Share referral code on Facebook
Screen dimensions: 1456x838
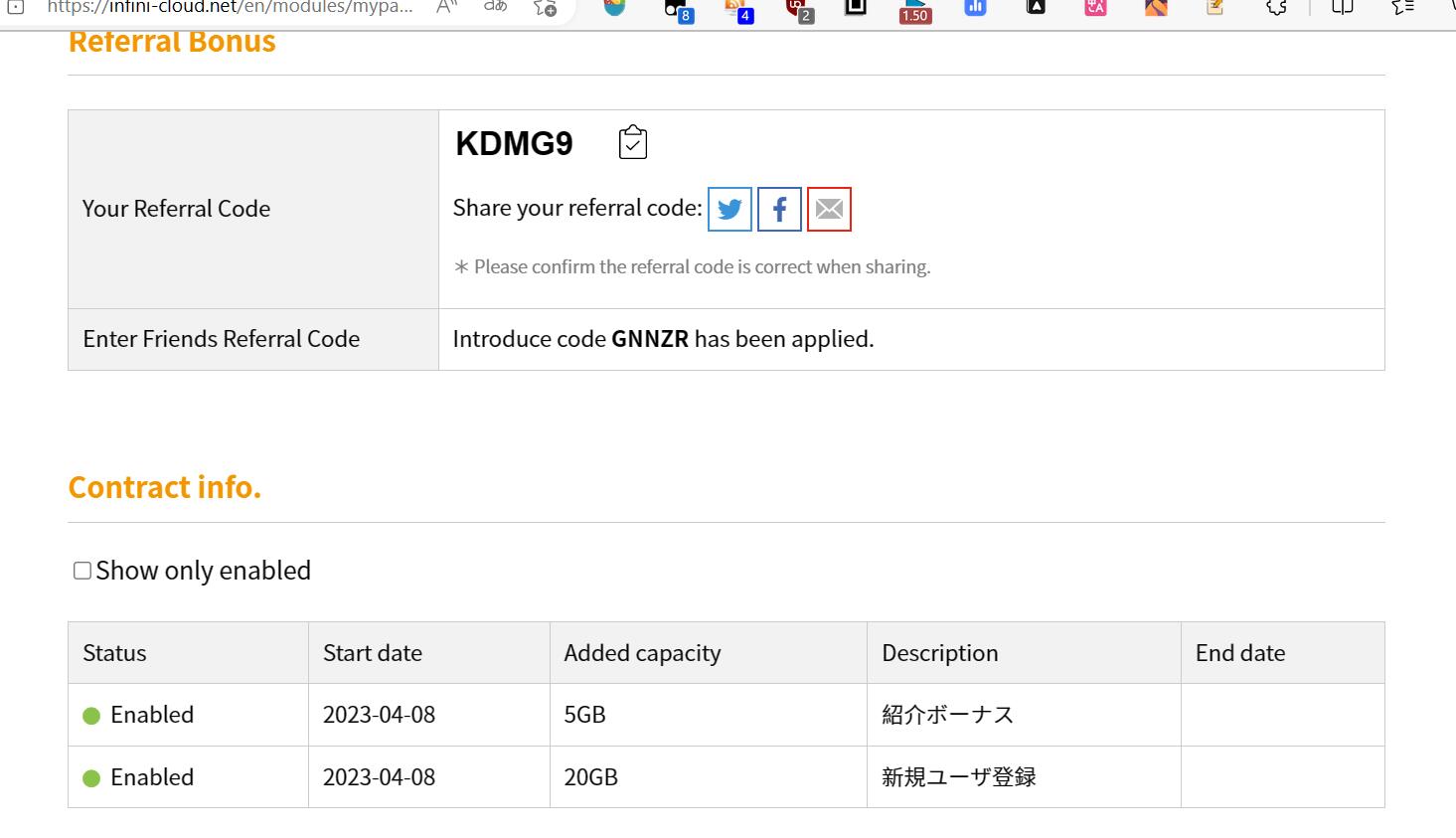779,209
